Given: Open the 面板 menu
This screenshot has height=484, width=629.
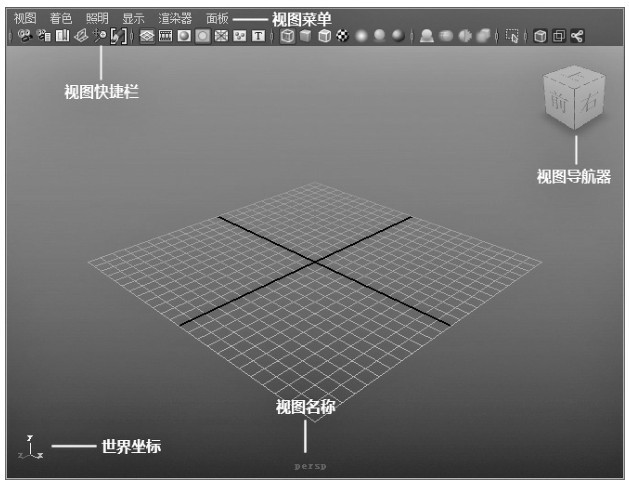Looking at the screenshot, I should pos(217,18).
